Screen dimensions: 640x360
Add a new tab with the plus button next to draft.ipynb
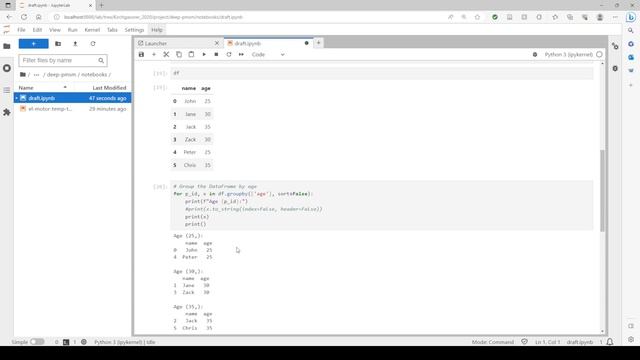pos(318,43)
